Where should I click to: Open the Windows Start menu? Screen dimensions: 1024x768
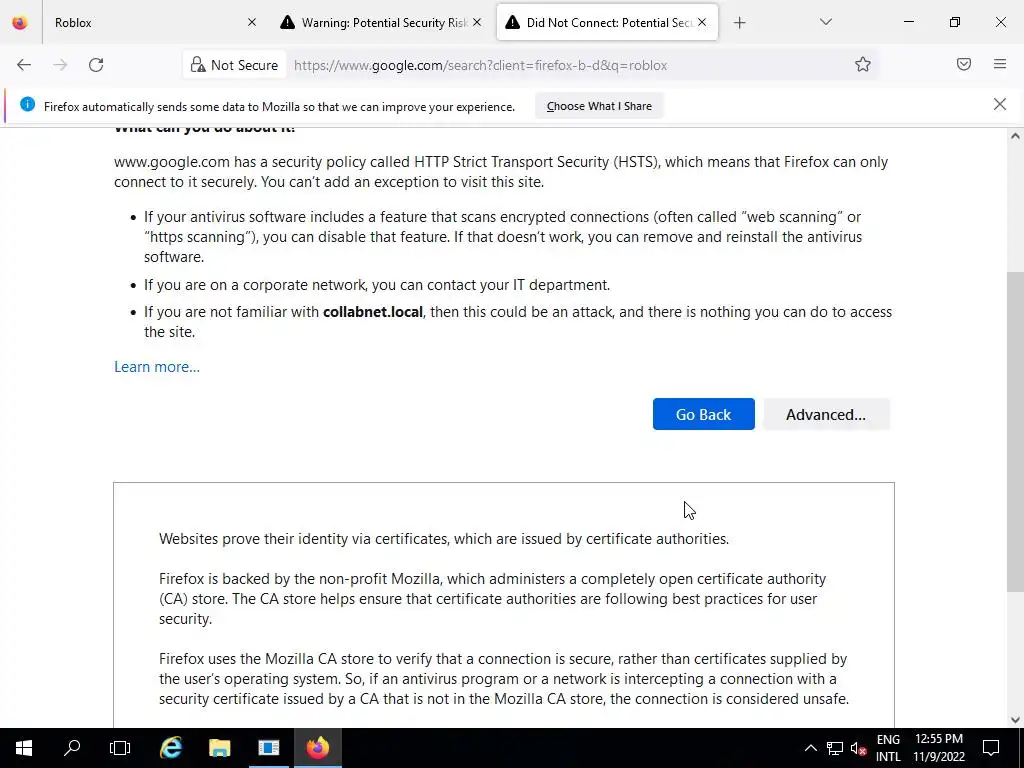pyautogui.click(x=24, y=748)
